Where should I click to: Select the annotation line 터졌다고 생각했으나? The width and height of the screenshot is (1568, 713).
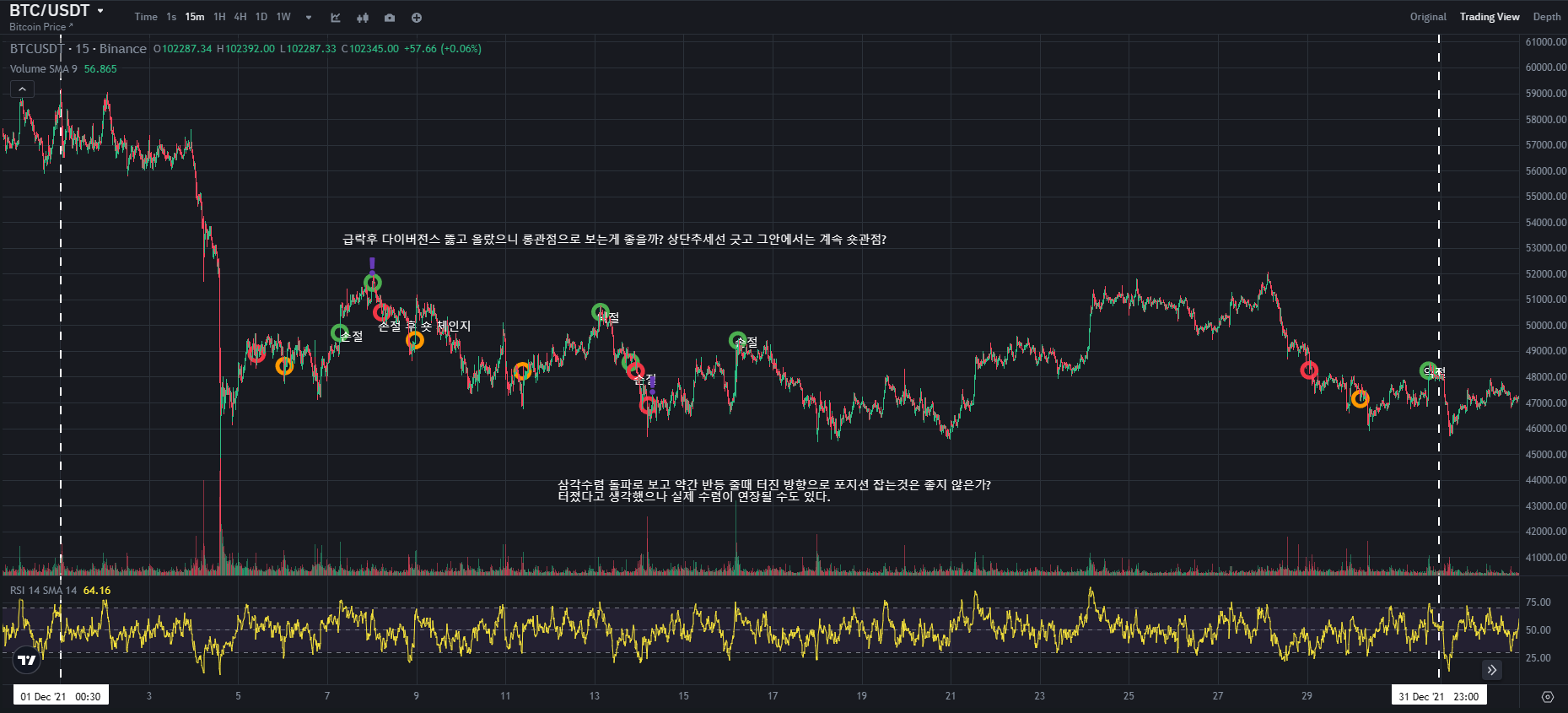tap(694, 497)
